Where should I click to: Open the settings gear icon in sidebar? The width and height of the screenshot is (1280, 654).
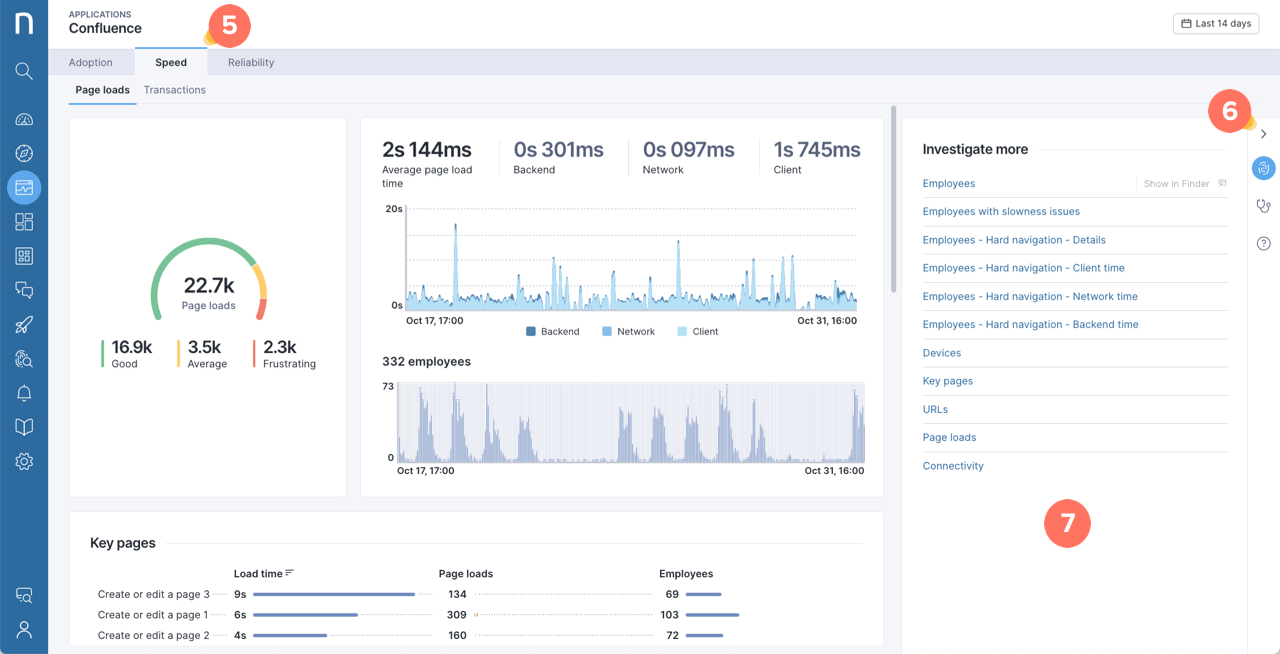click(x=24, y=461)
